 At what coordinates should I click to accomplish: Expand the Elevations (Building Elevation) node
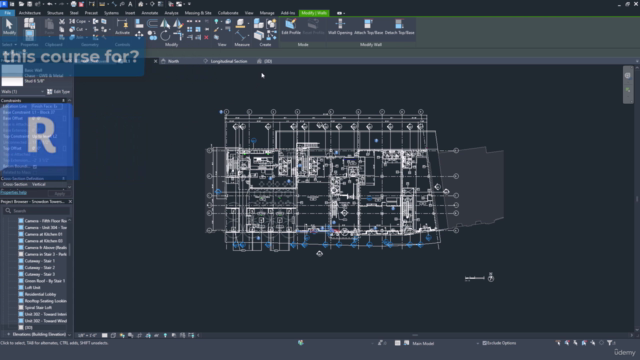pyautogui.click(x=9, y=334)
